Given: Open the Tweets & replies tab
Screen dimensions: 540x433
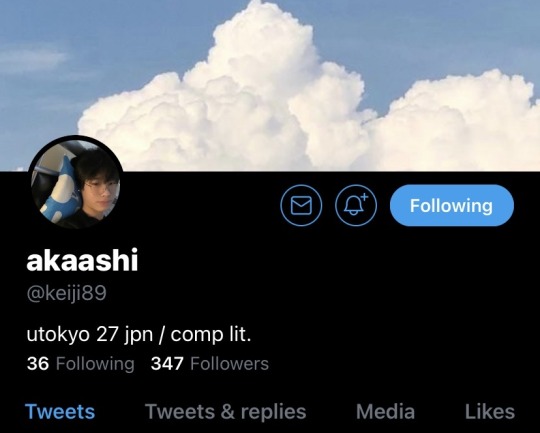Looking at the screenshot, I should click(226, 411).
